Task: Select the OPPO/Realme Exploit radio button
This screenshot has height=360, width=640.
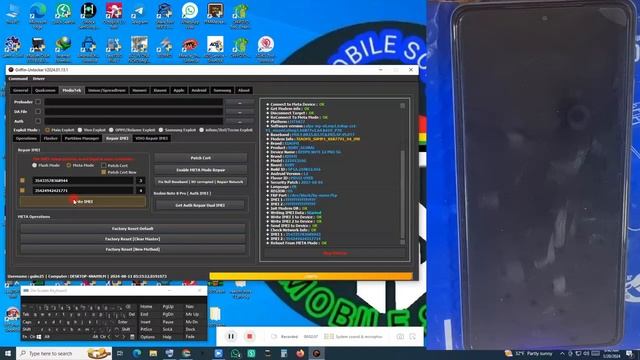Action: 111,130
